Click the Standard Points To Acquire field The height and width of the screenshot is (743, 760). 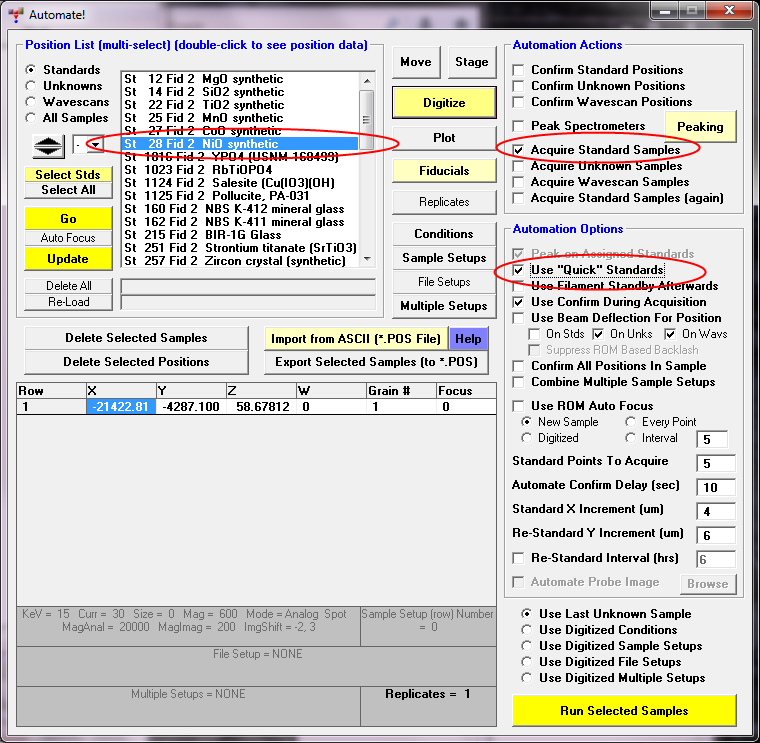715,463
